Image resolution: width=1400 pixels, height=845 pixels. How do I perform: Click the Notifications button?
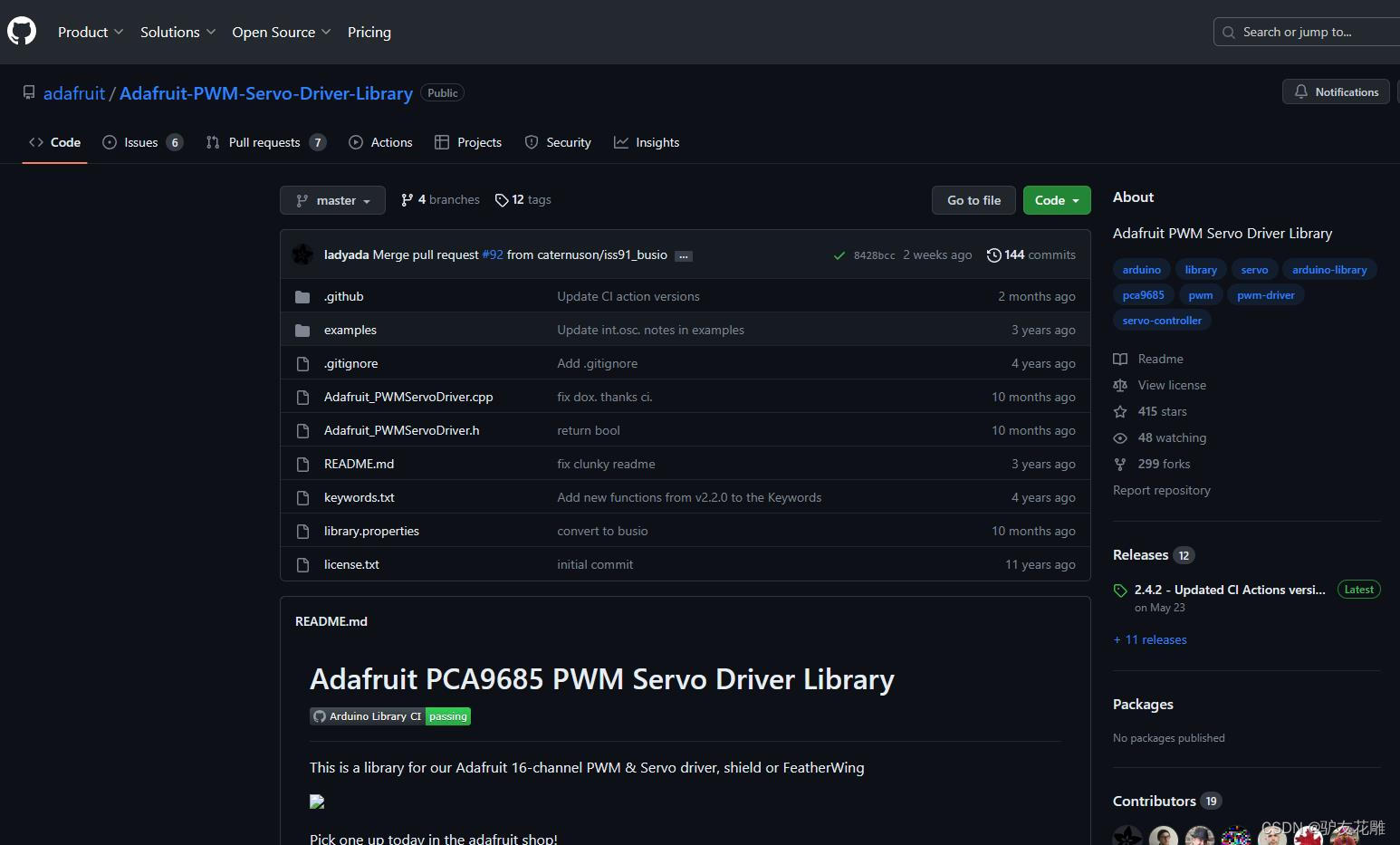(1336, 91)
